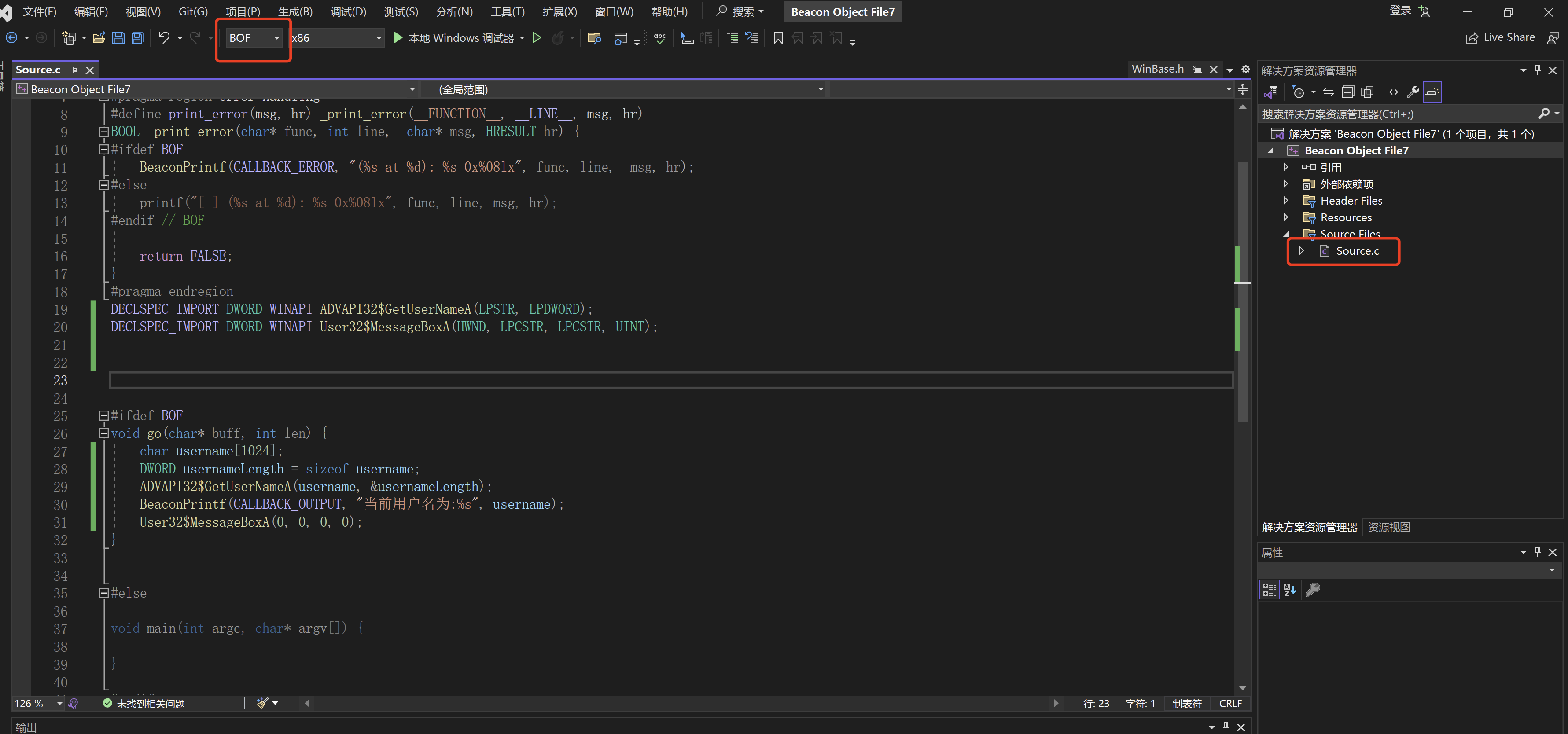Start debugging with green play button
This screenshot has height=734, width=1568.
(398, 38)
